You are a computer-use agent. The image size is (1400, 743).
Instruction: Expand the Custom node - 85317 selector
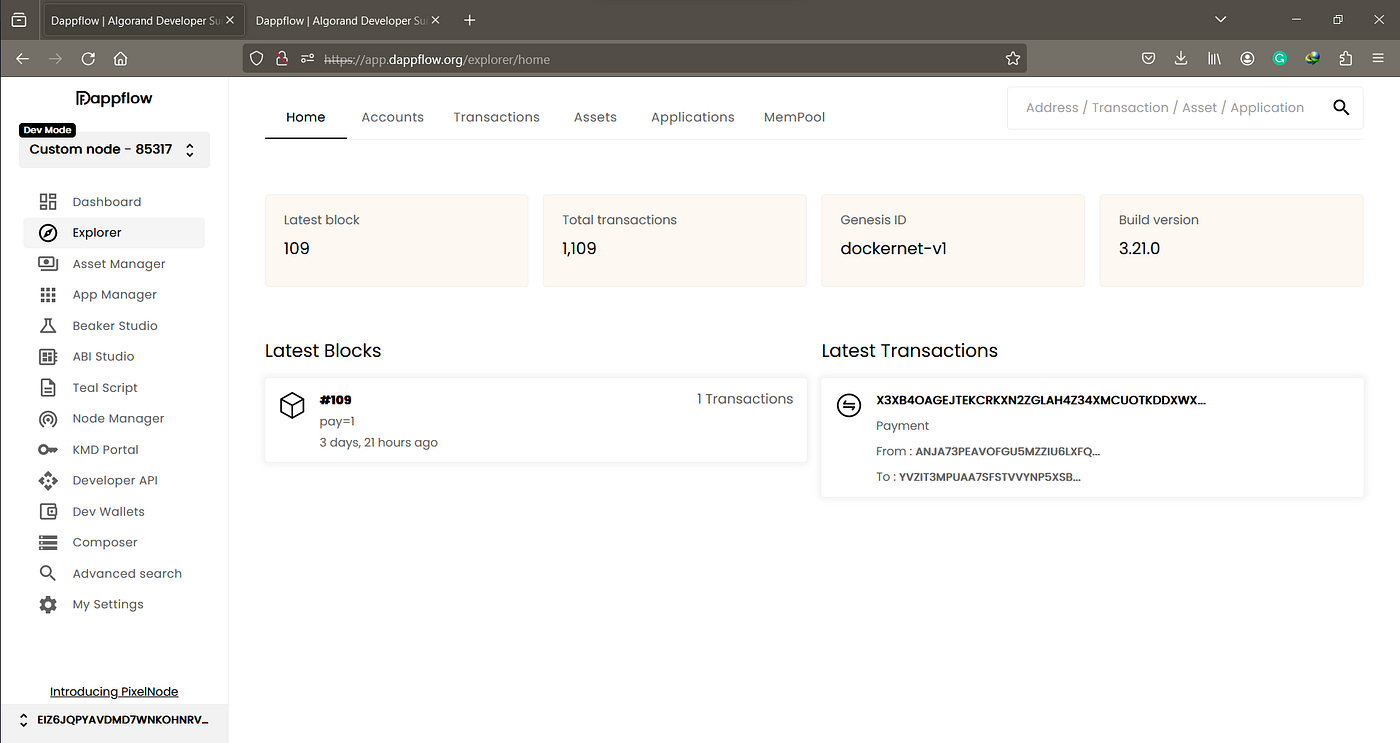114,150
